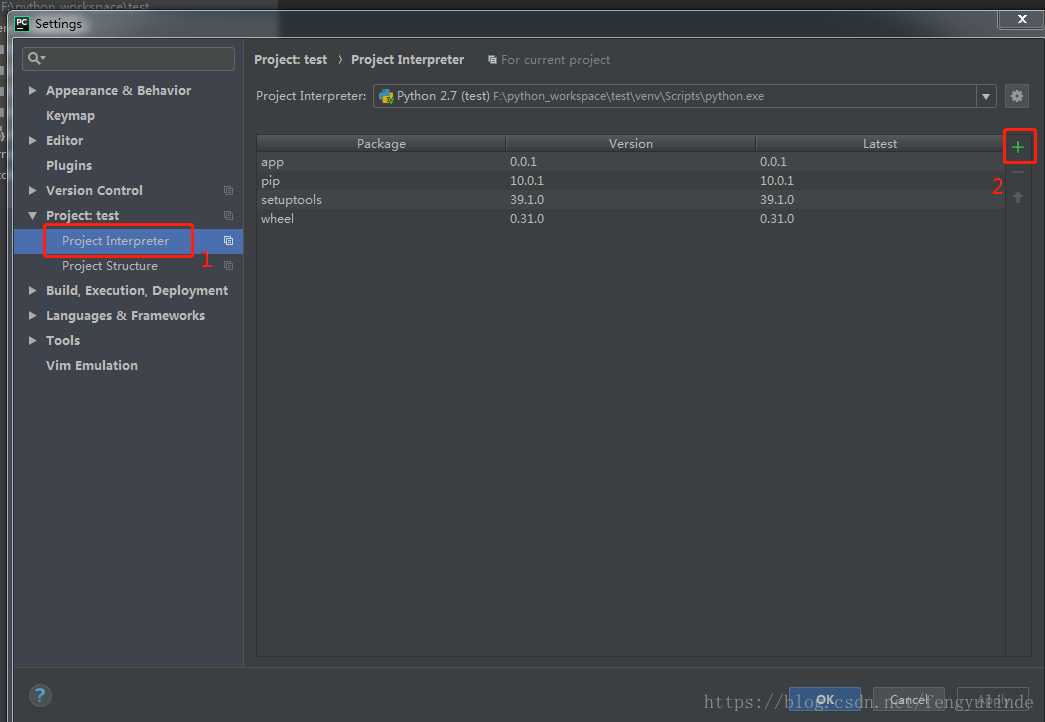Click the upgrade package arrow icon
The width and height of the screenshot is (1045, 722).
click(1018, 197)
